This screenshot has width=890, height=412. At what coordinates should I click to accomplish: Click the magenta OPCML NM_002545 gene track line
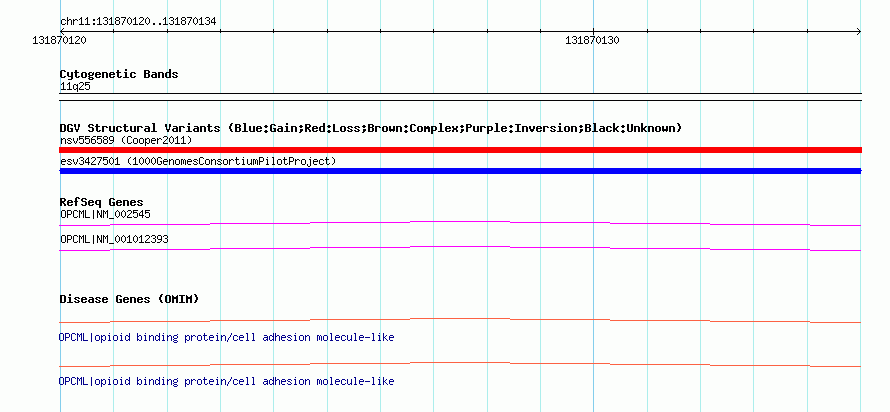tap(460, 224)
